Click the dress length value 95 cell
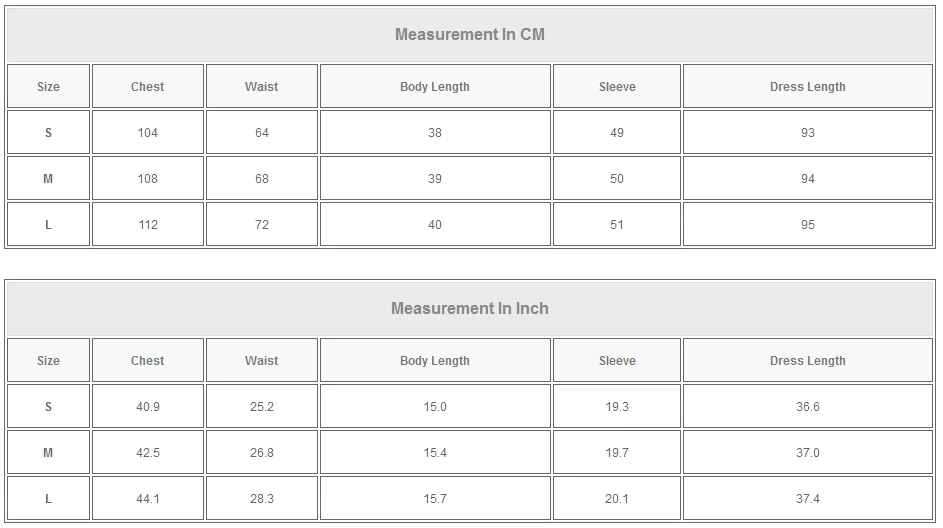943x528 pixels. click(808, 225)
